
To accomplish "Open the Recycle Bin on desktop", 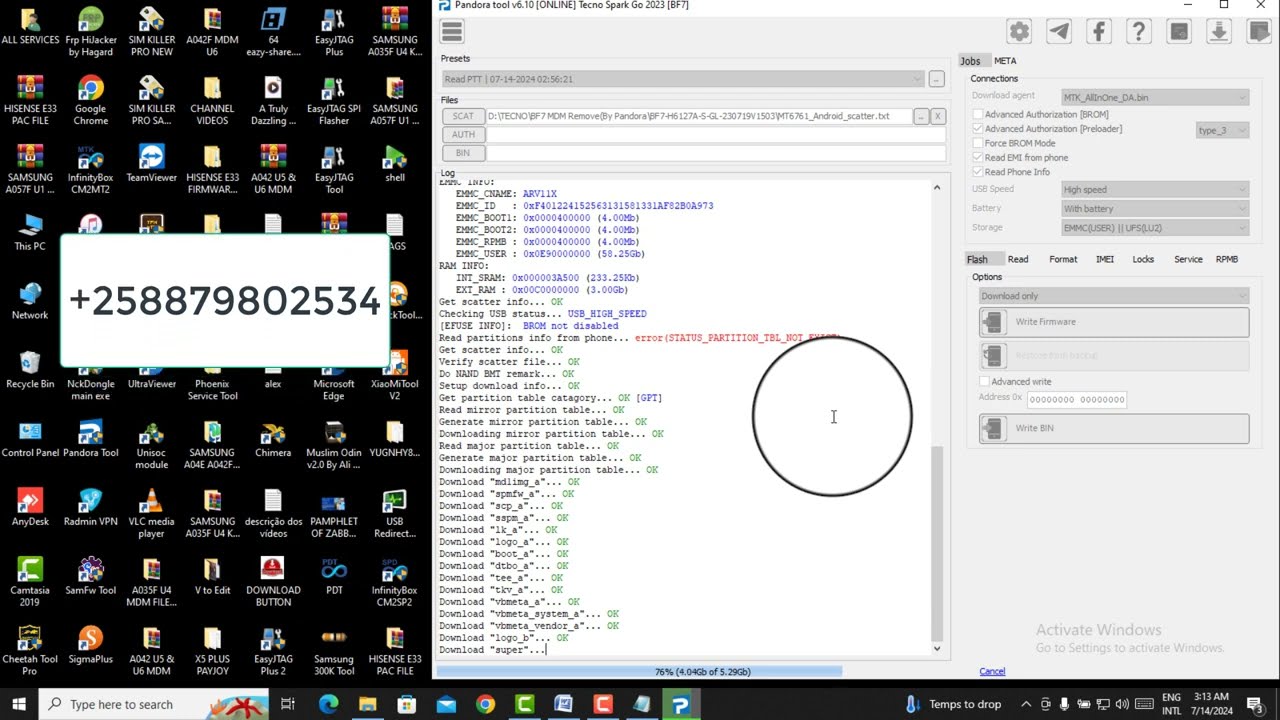I will tap(30, 370).
